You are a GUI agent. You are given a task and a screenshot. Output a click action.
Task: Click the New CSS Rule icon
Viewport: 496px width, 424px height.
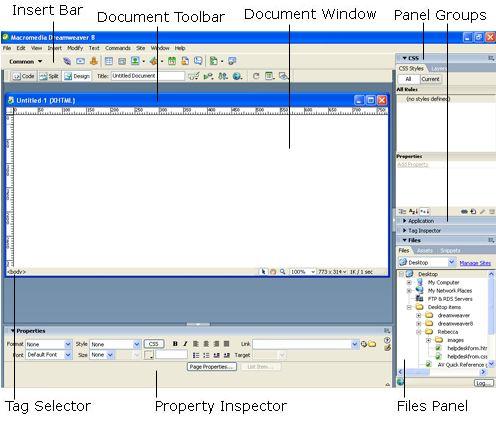click(473, 211)
